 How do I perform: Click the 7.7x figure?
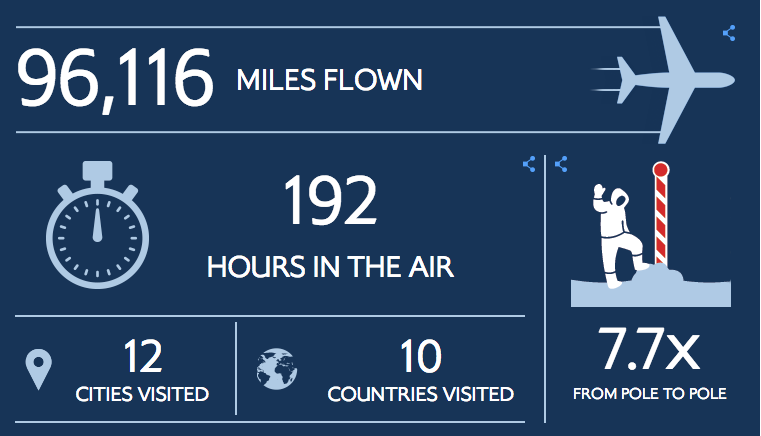649,349
